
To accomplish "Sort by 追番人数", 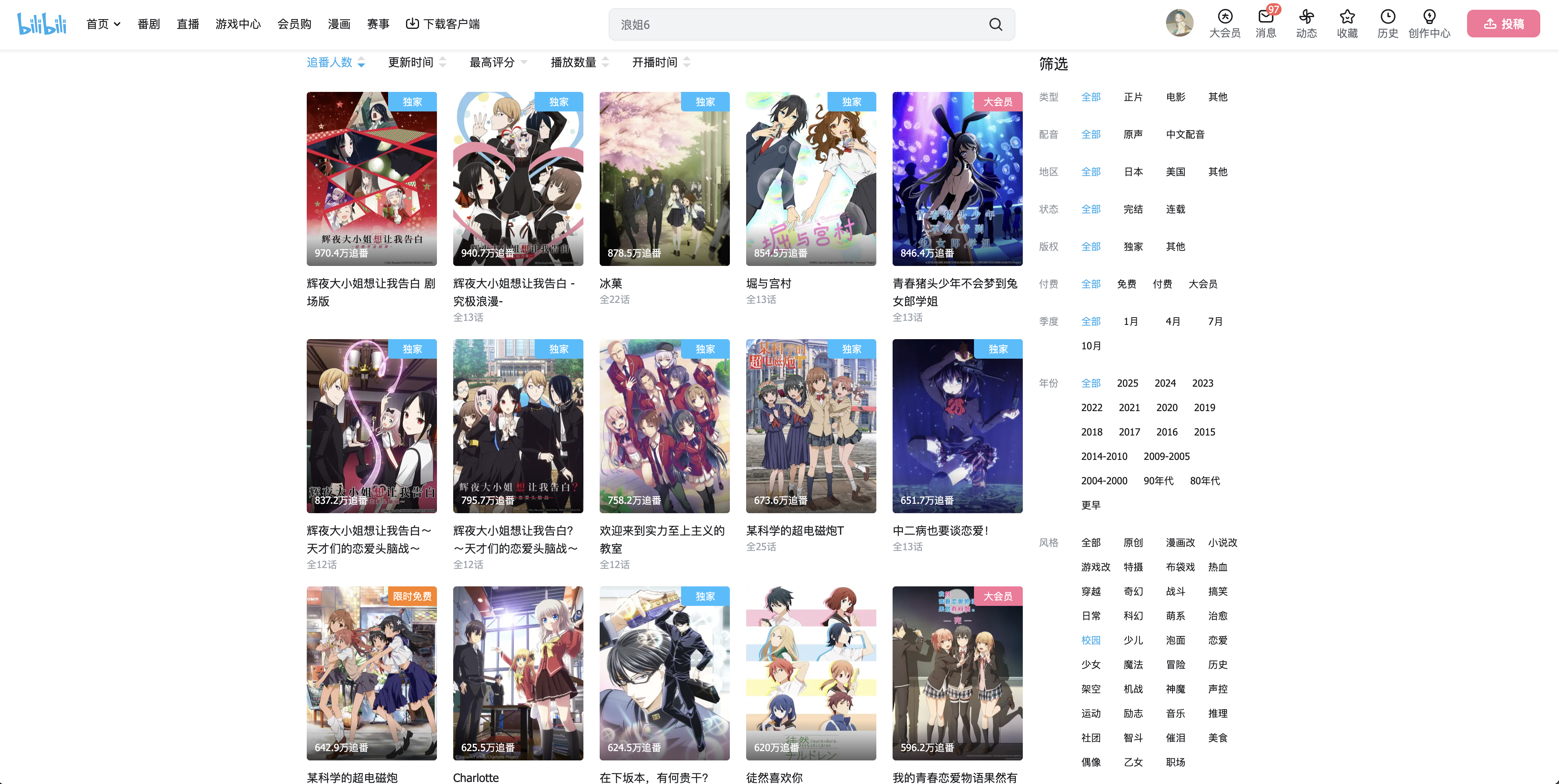I will point(336,62).
